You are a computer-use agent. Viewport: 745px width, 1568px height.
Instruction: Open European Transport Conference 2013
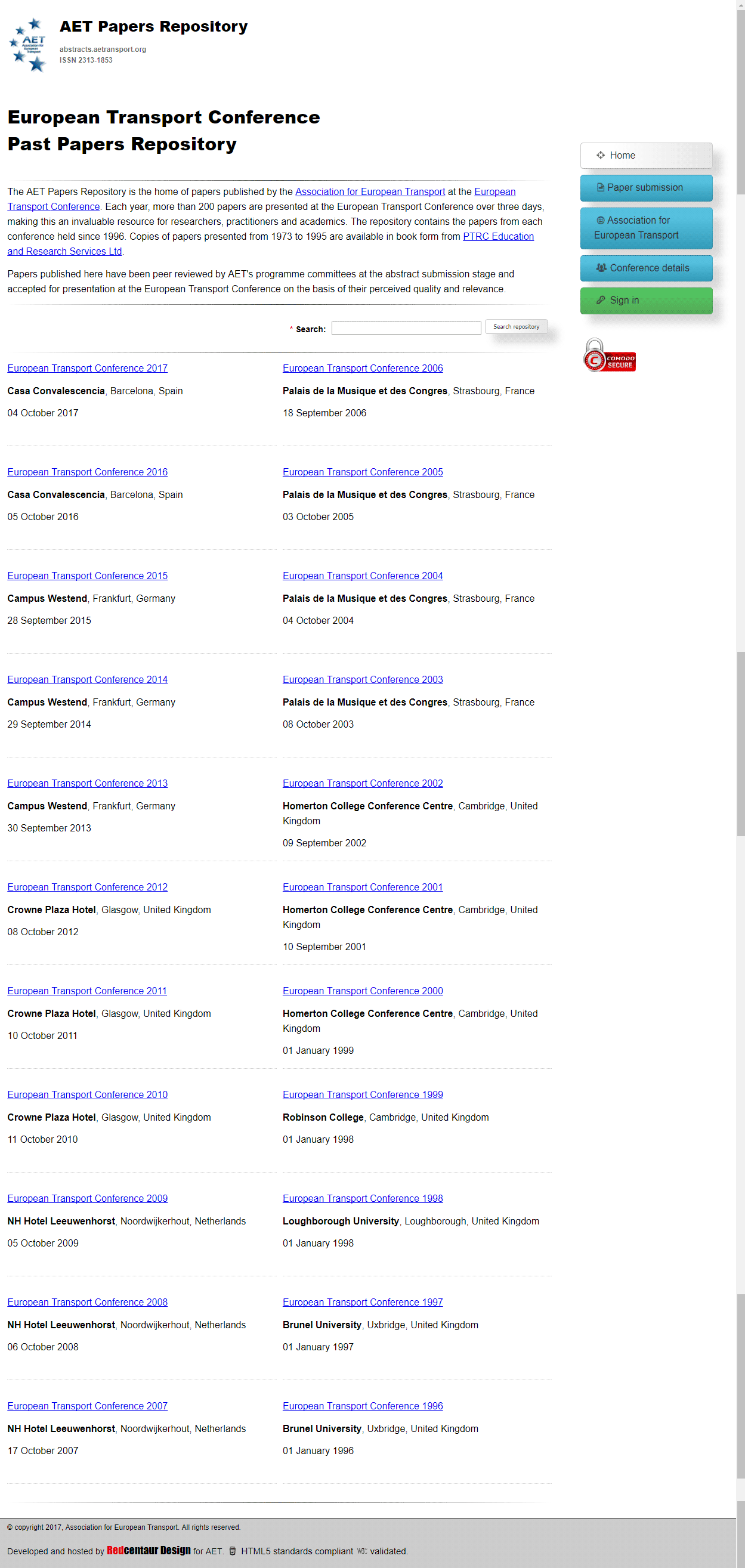click(x=88, y=783)
